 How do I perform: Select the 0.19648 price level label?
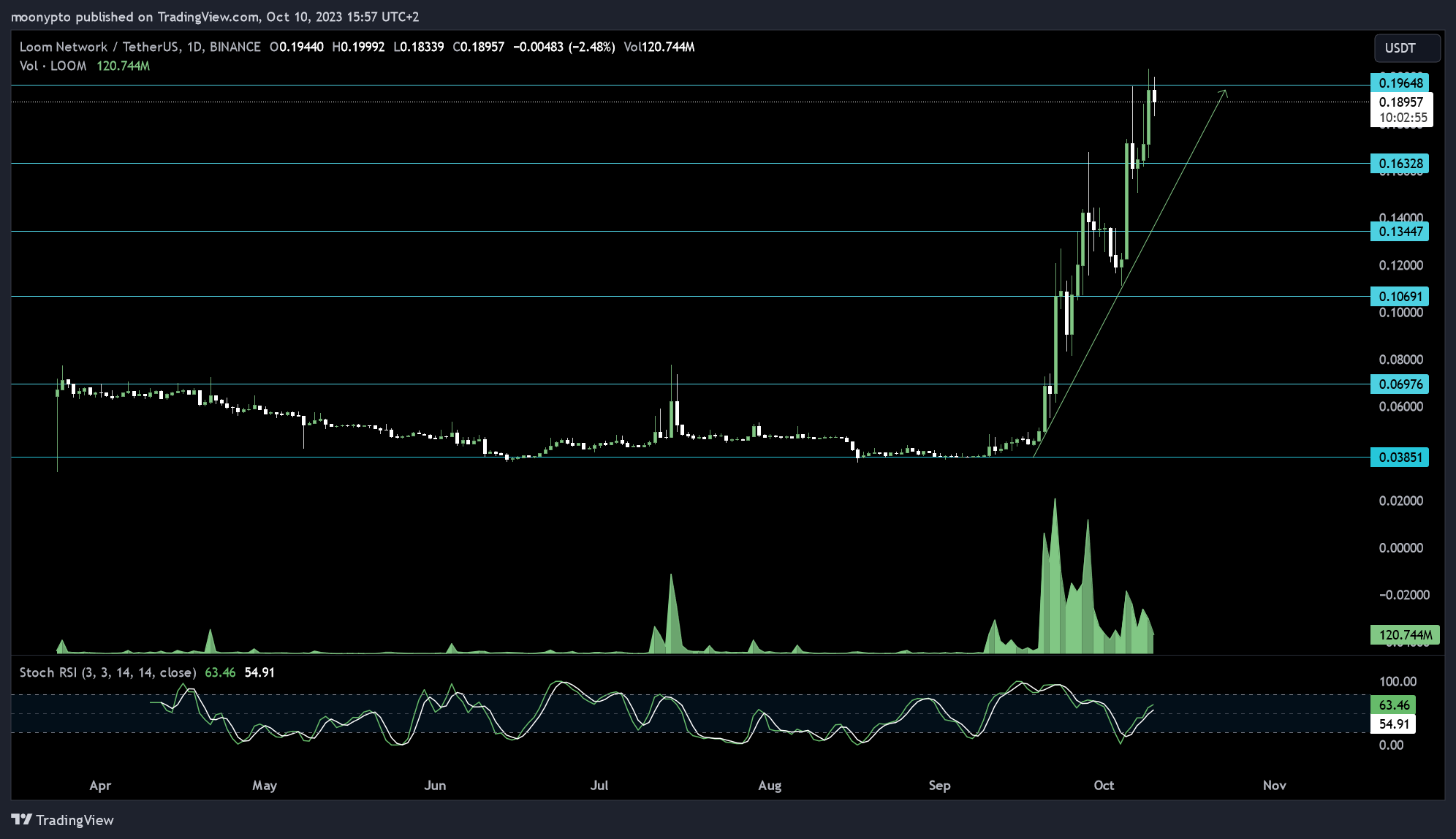point(1400,83)
